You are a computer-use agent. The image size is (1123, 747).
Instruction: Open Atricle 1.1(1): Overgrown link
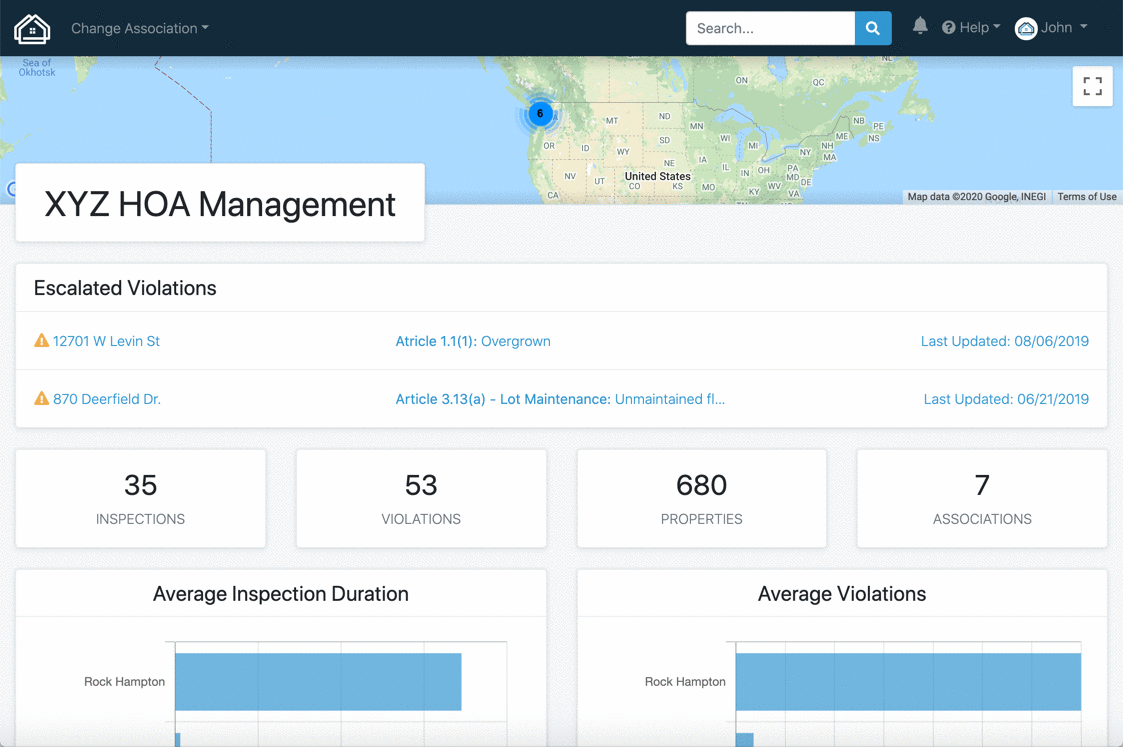tap(473, 342)
